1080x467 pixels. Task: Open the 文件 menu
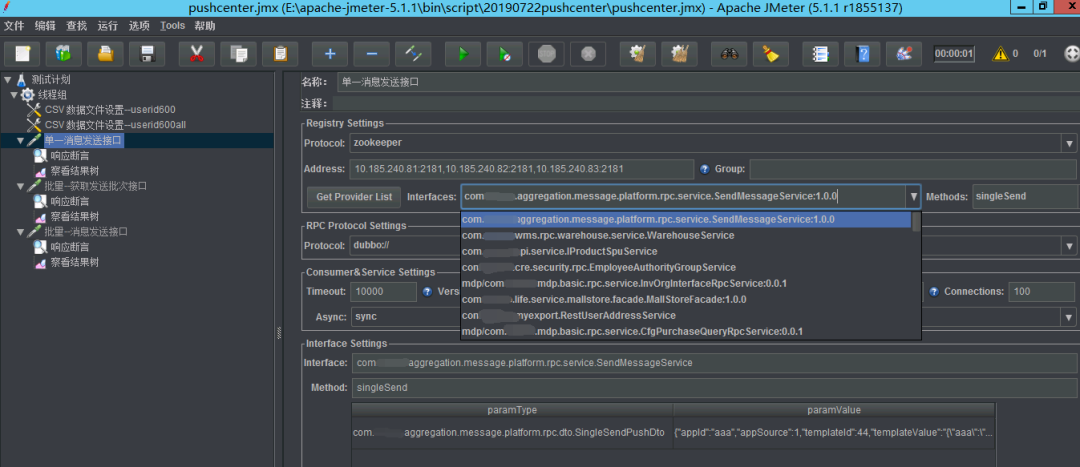(14, 25)
